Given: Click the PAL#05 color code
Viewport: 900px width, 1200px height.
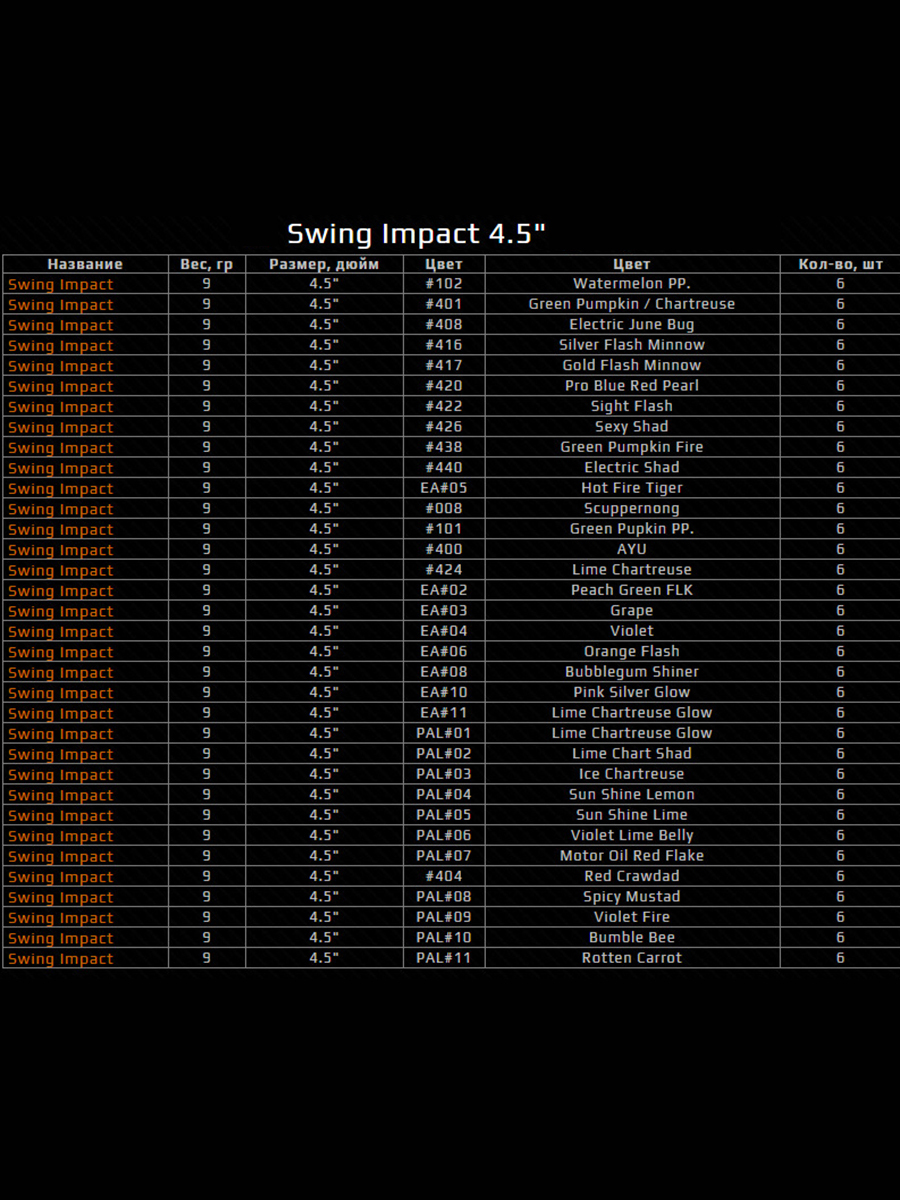Looking at the screenshot, I should point(444,815).
